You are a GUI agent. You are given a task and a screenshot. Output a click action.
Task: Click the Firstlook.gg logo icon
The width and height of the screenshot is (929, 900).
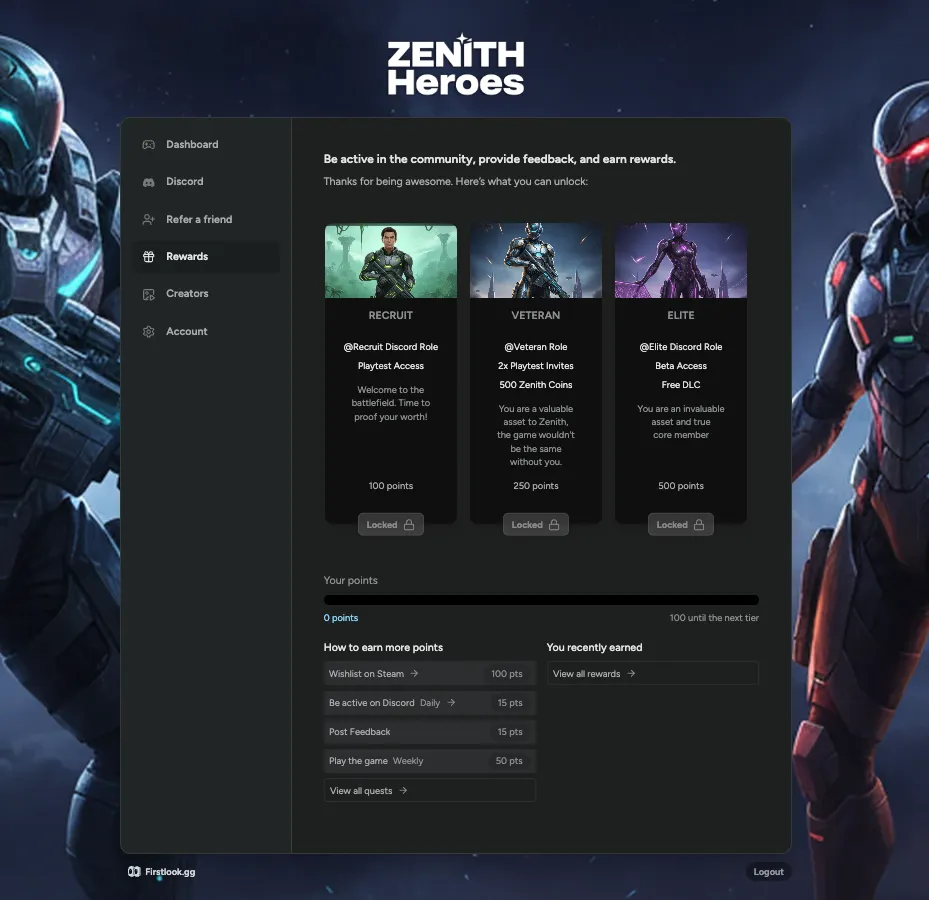(x=134, y=872)
